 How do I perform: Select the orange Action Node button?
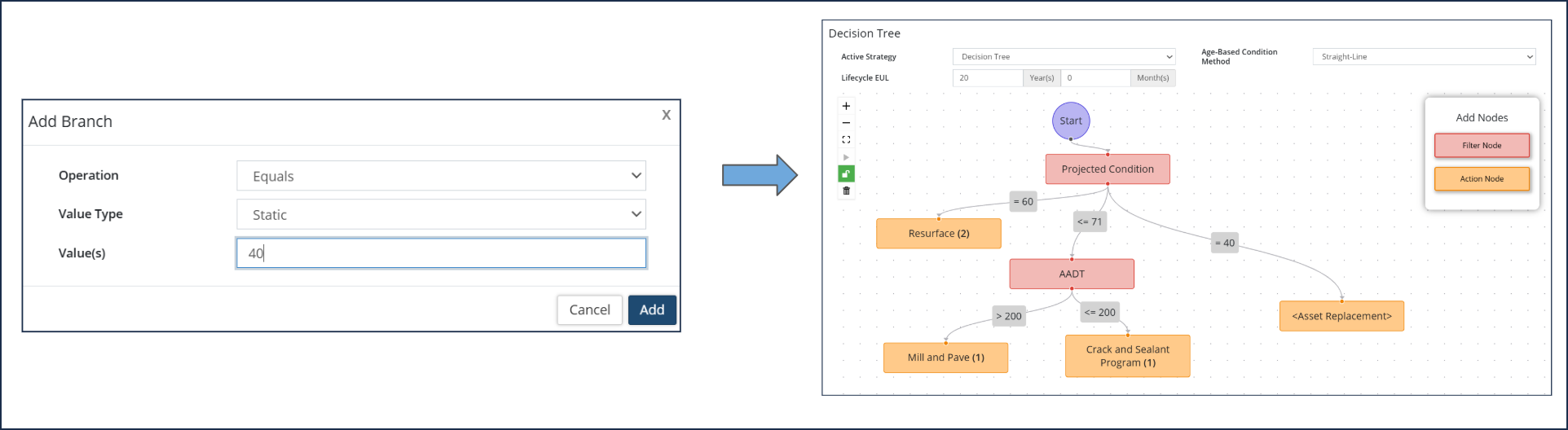[1482, 179]
